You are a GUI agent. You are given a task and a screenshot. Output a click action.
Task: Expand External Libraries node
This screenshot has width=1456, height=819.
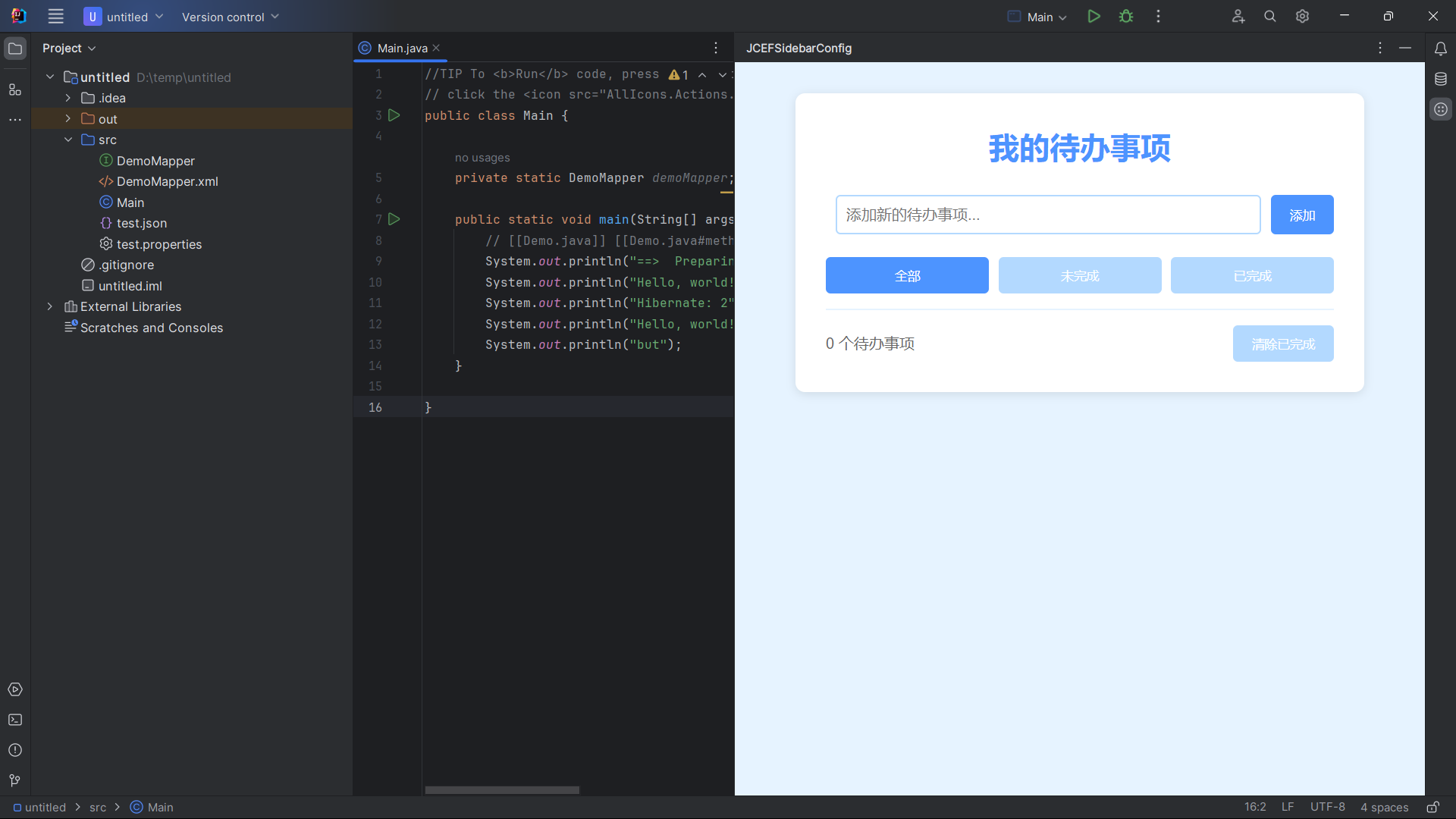pyautogui.click(x=50, y=306)
